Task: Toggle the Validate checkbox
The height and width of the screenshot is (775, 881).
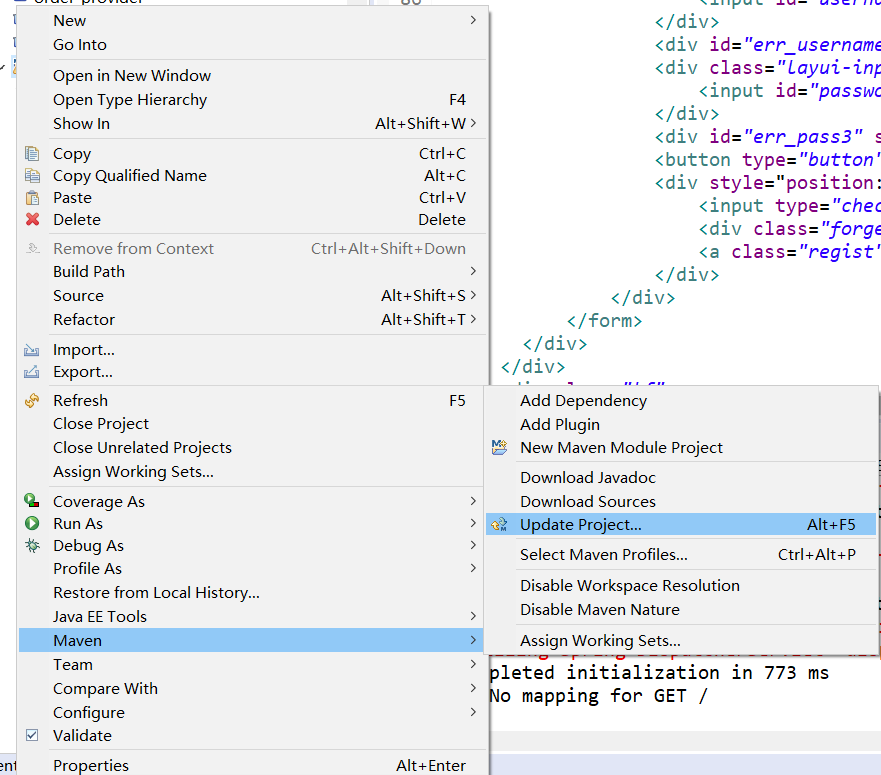Action: 31,735
